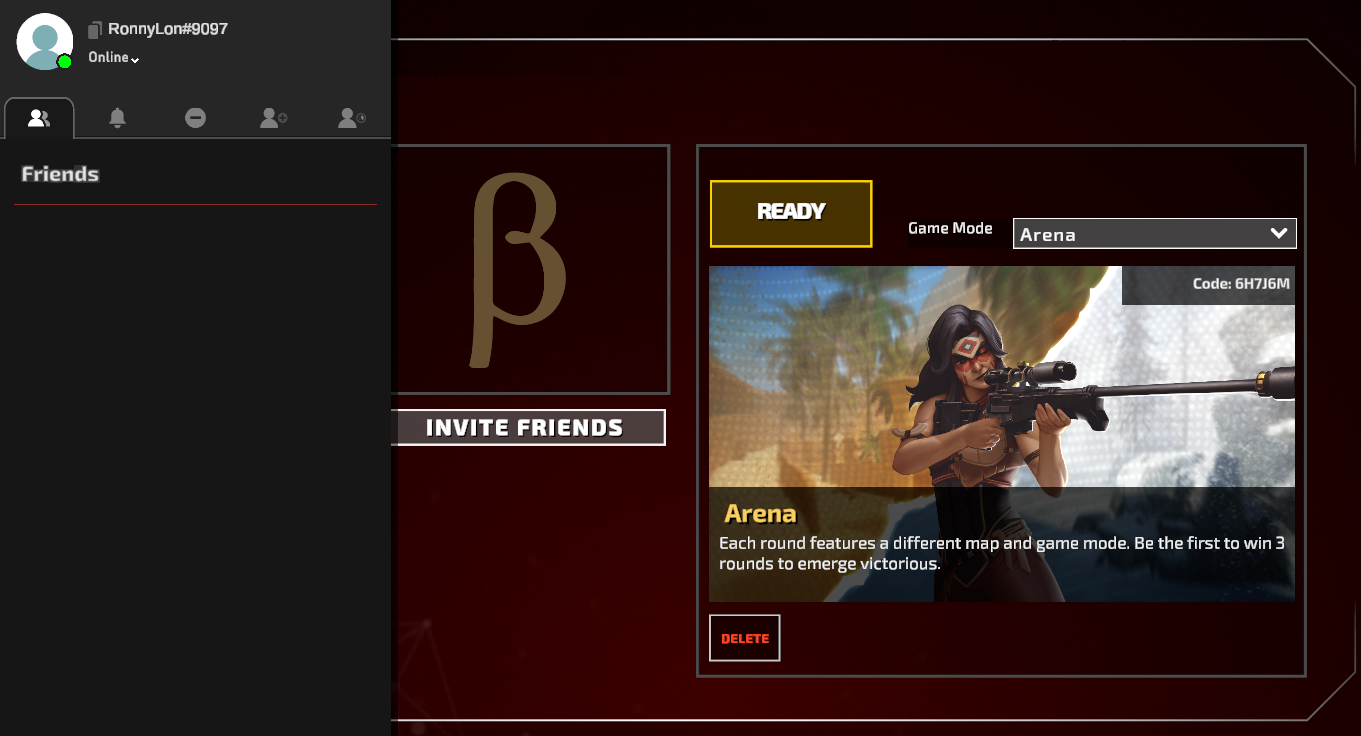Open the notifications bell tab
The image size is (1361, 736).
(x=117, y=118)
